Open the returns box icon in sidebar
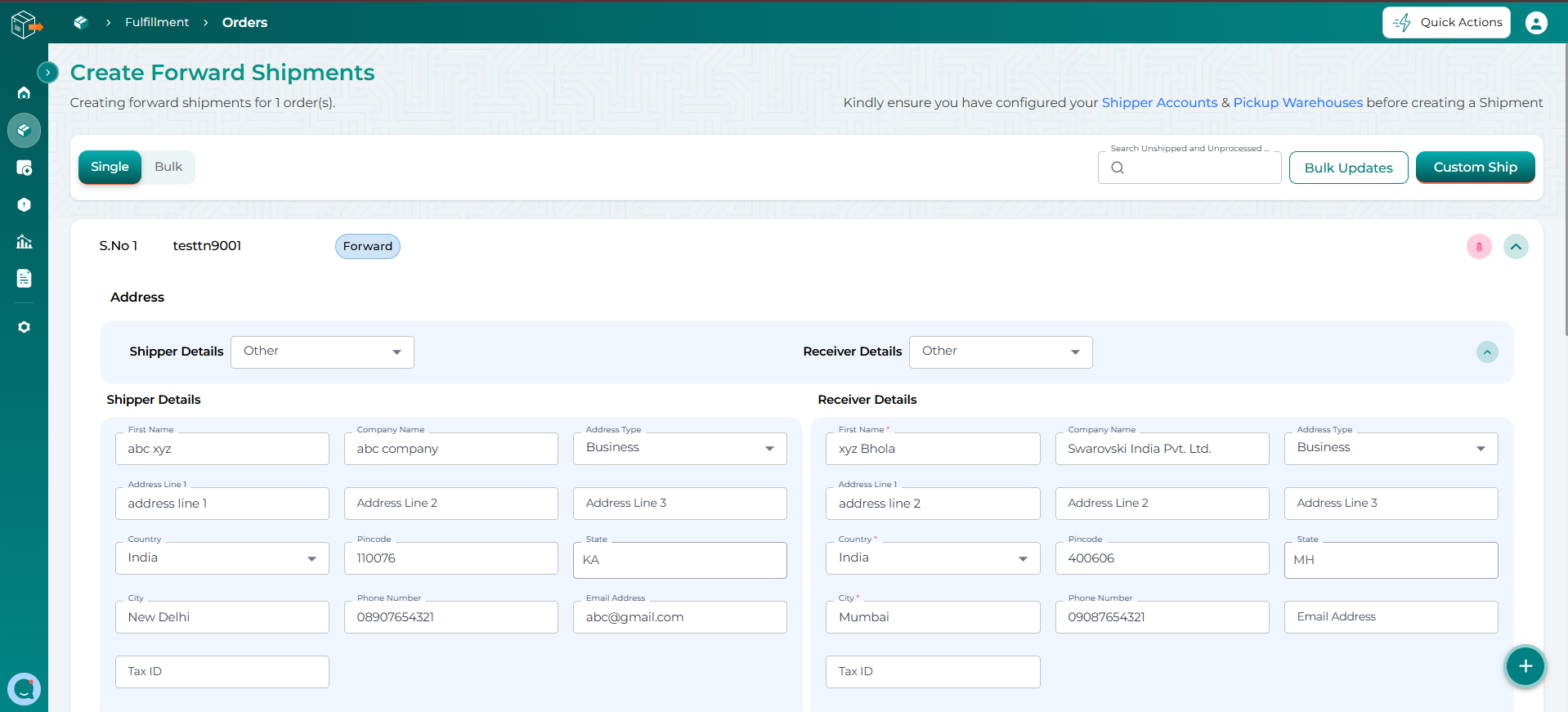Image resolution: width=1568 pixels, height=712 pixels. [x=24, y=168]
